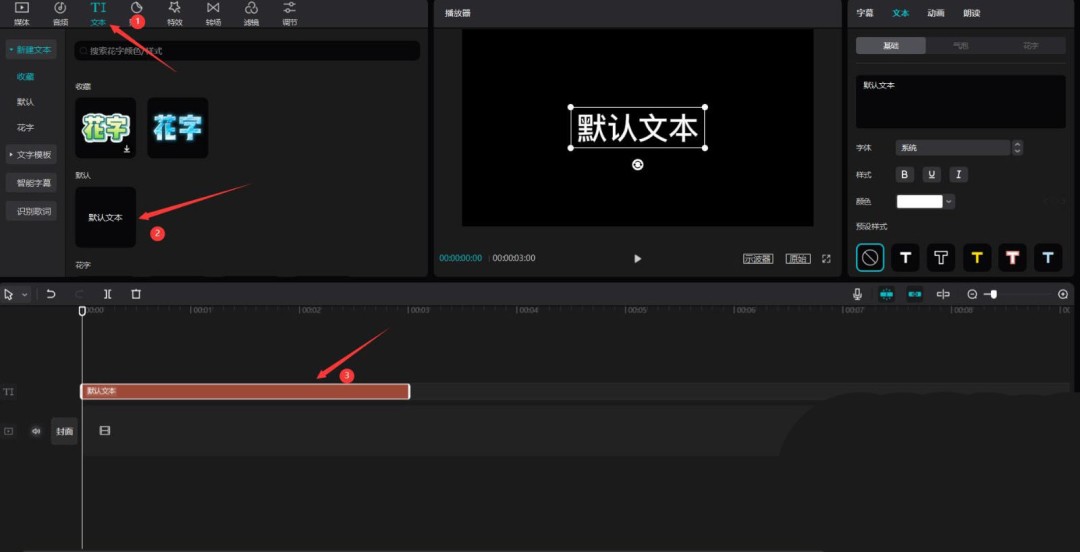Switch to the 朗读 read-aloud tab

click(x=971, y=13)
